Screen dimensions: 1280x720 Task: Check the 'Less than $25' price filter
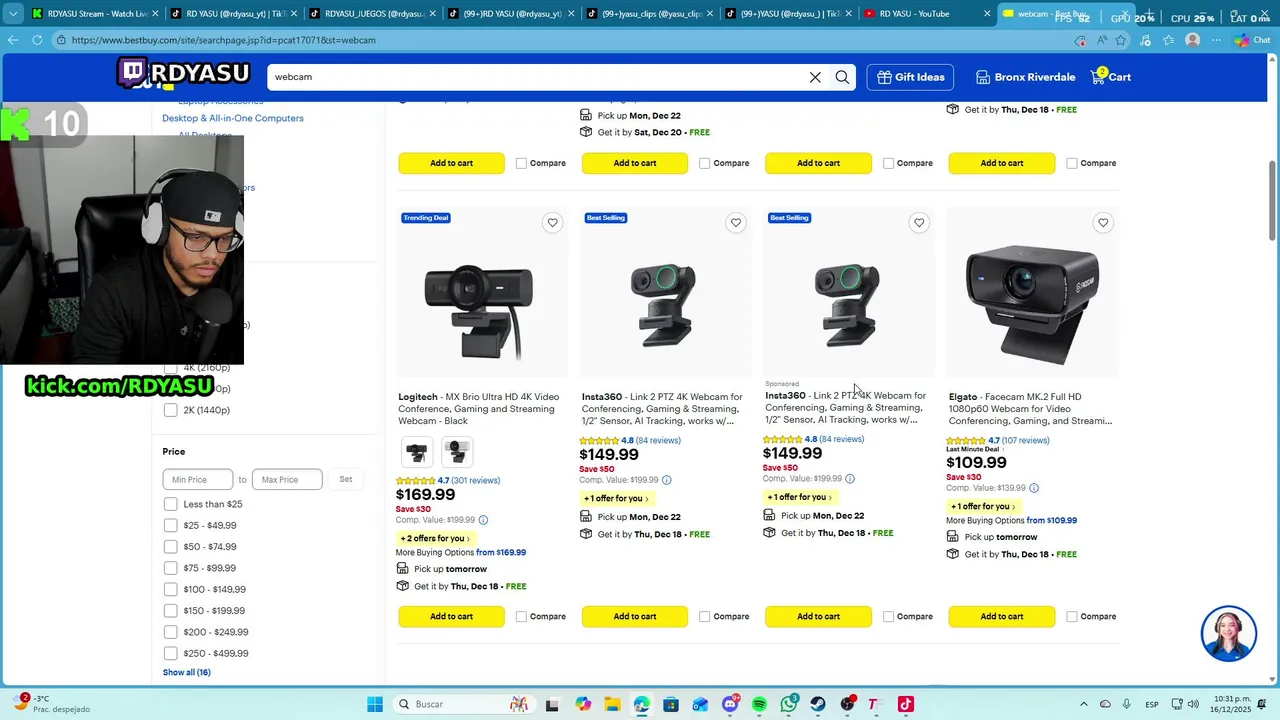(170, 504)
